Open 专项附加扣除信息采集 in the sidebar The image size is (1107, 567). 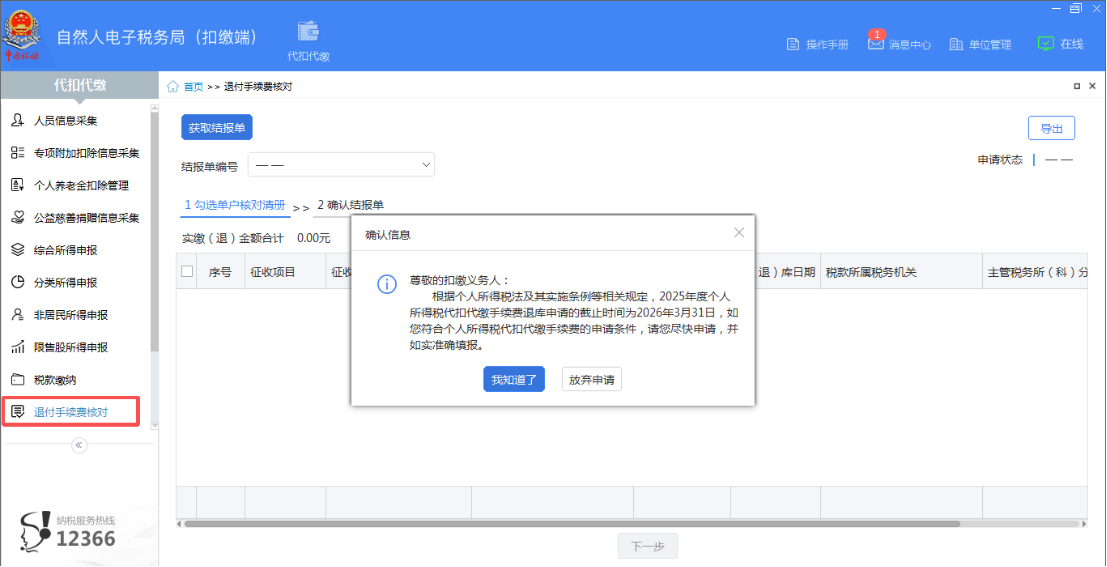click(76, 153)
